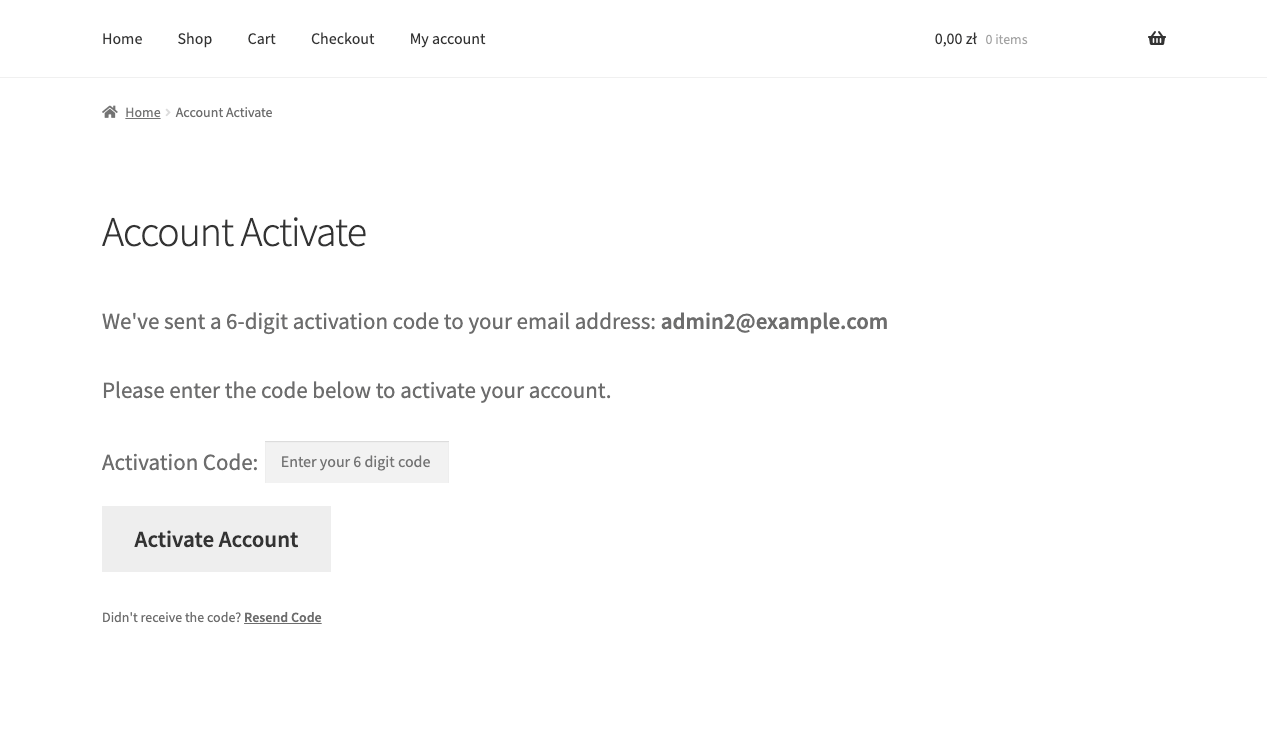Click the Account Activate page heading

tap(234, 232)
